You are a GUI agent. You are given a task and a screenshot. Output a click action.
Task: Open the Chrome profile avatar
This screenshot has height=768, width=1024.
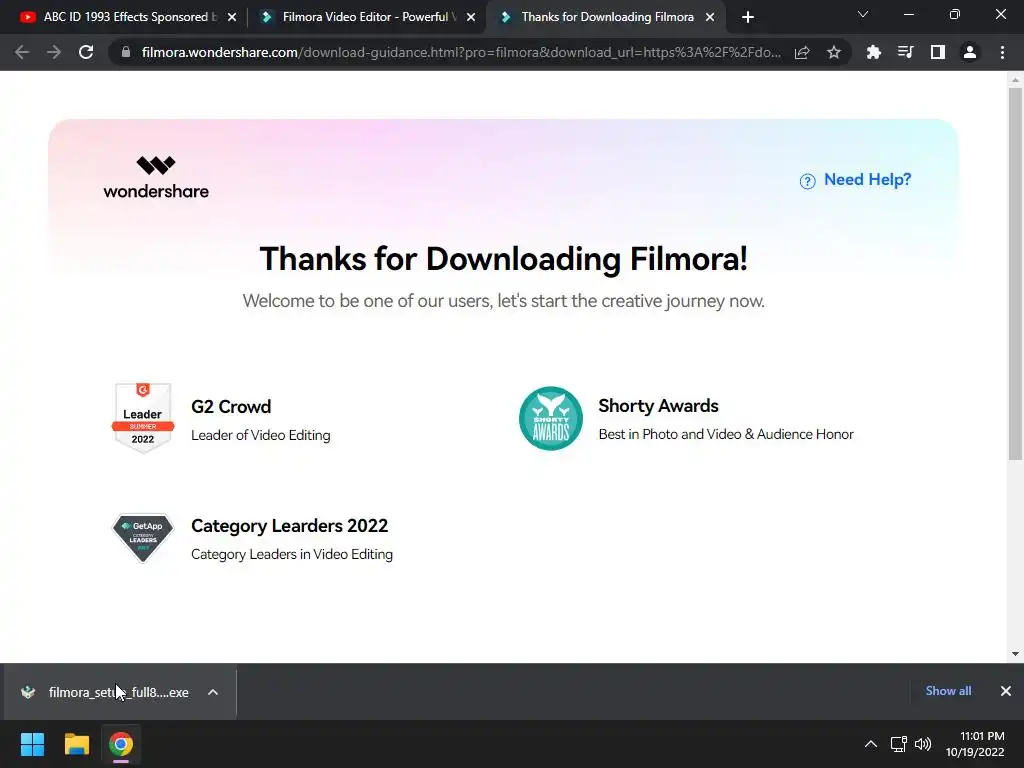970,52
